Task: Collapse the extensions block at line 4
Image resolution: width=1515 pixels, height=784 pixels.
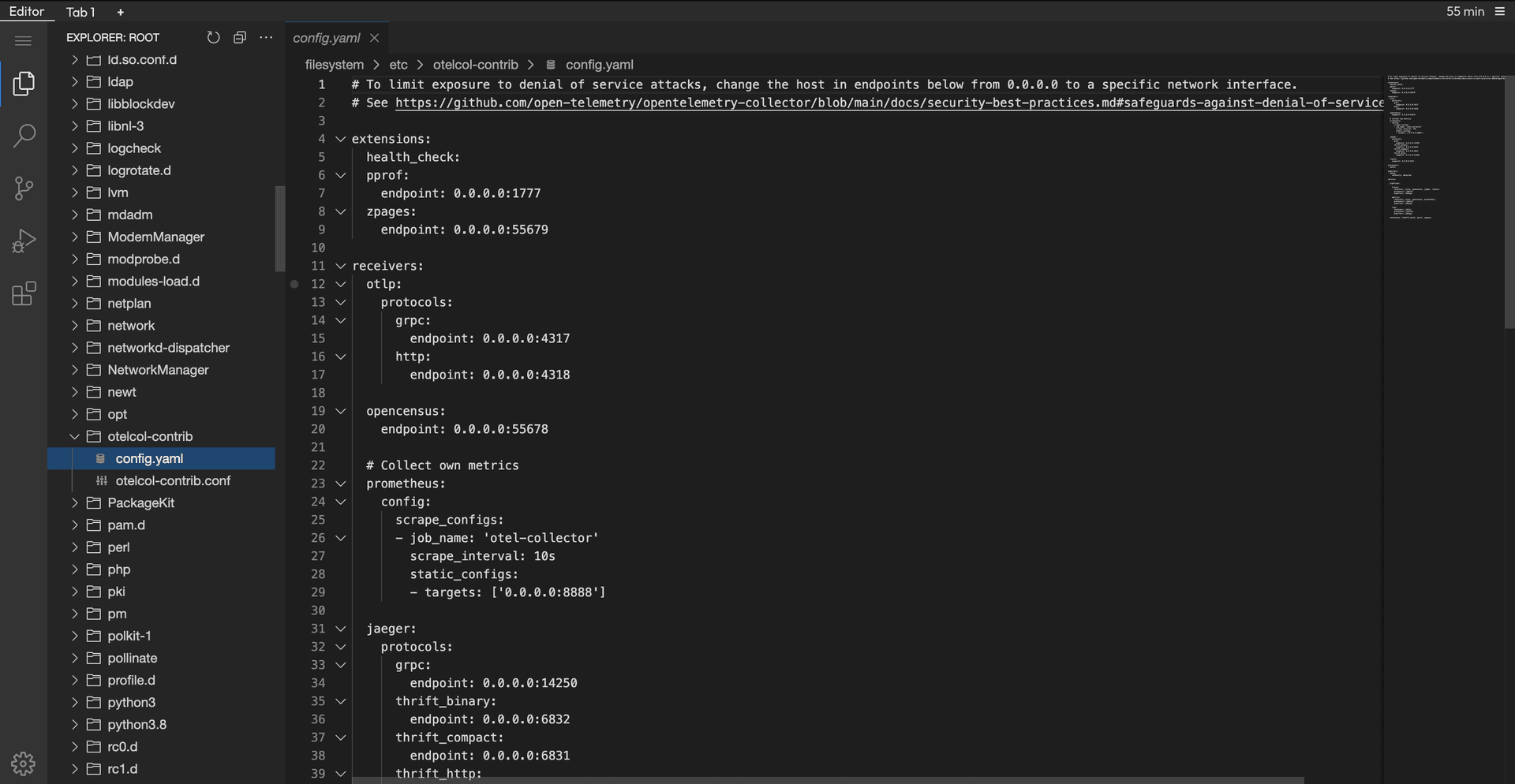Action: pos(341,139)
